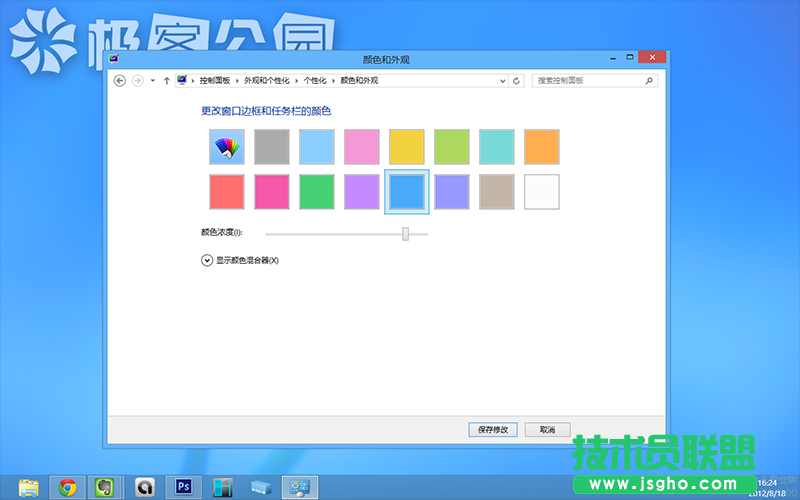Switch to Google Chrome on the taskbar
The height and width of the screenshot is (500, 800).
(67, 488)
